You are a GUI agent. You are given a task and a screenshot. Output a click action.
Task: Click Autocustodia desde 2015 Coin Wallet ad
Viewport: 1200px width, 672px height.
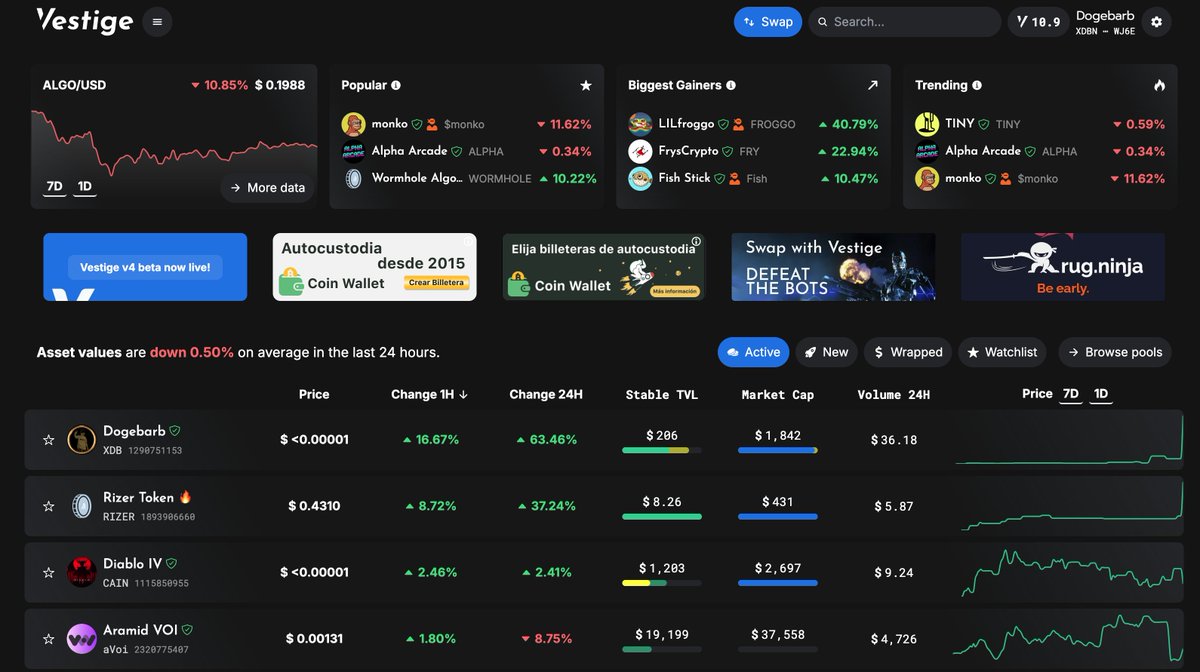tap(374, 267)
